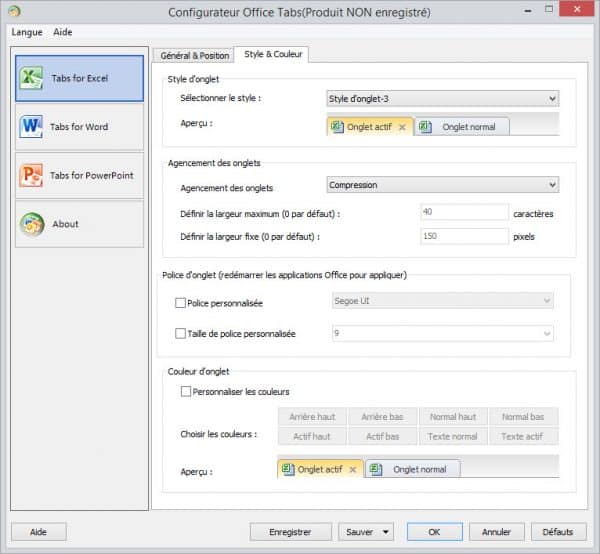The image size is (600, 554).
Task: Click the Excel icon in sidebar
Action: click(x=31, y=78)
